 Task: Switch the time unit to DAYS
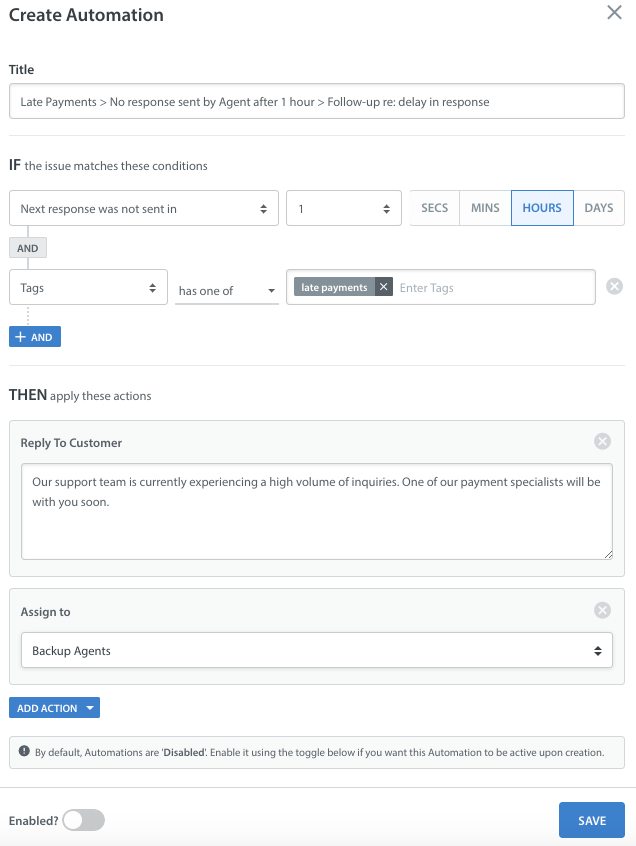[599, 208]
